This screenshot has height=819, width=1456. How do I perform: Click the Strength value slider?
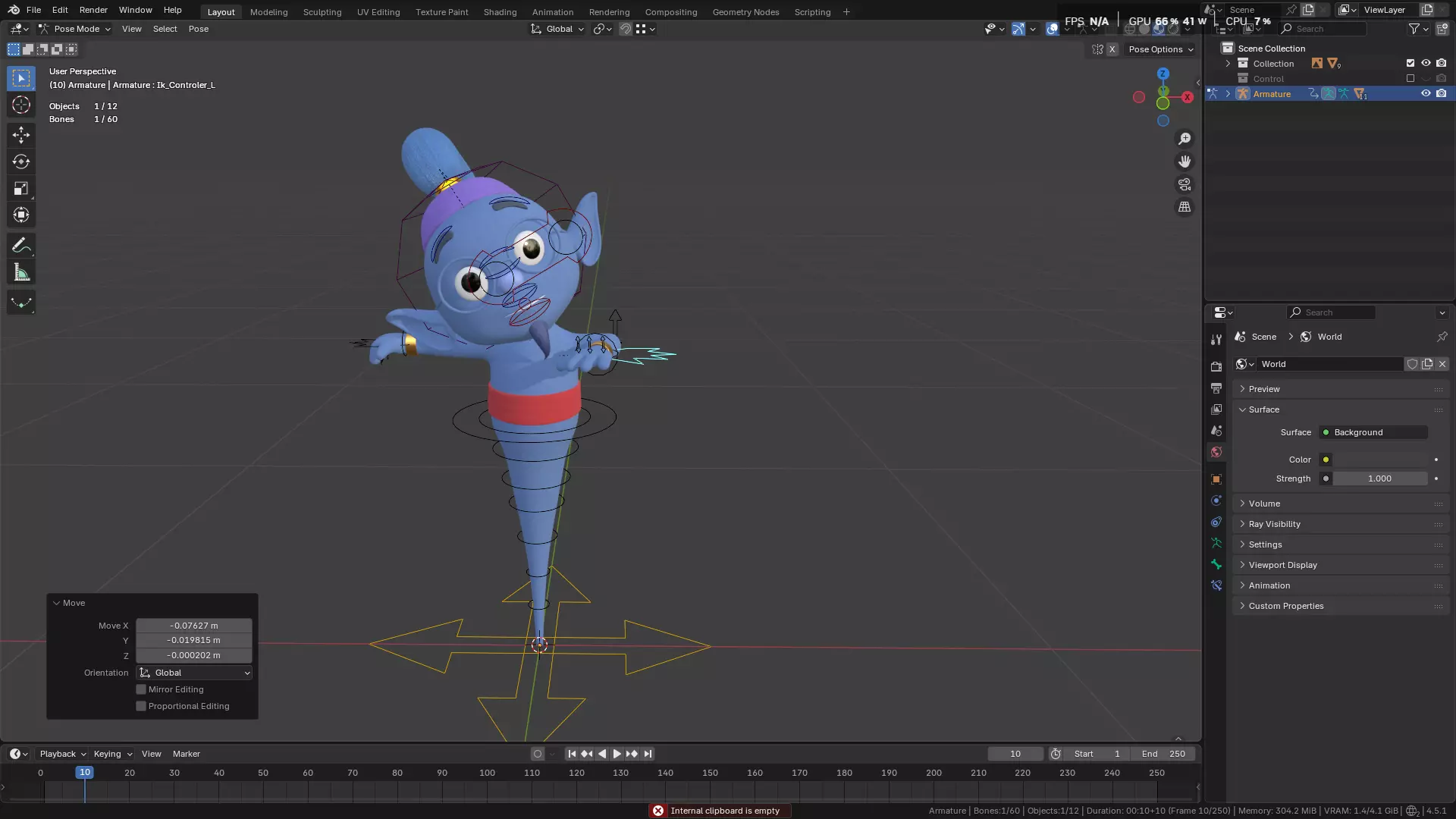pos(1381,479)
